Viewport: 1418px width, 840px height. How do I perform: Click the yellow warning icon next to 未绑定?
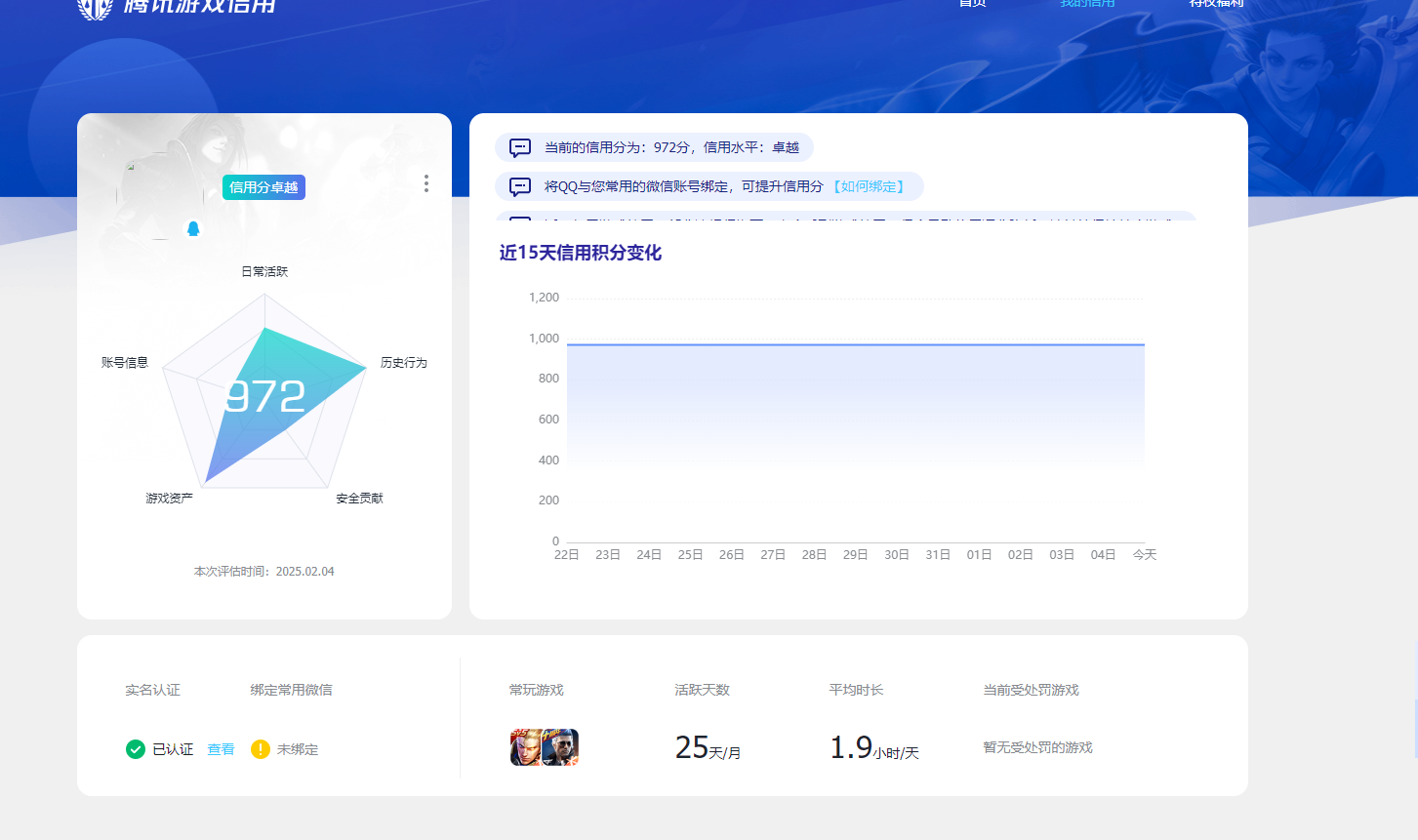click(261, 749)
